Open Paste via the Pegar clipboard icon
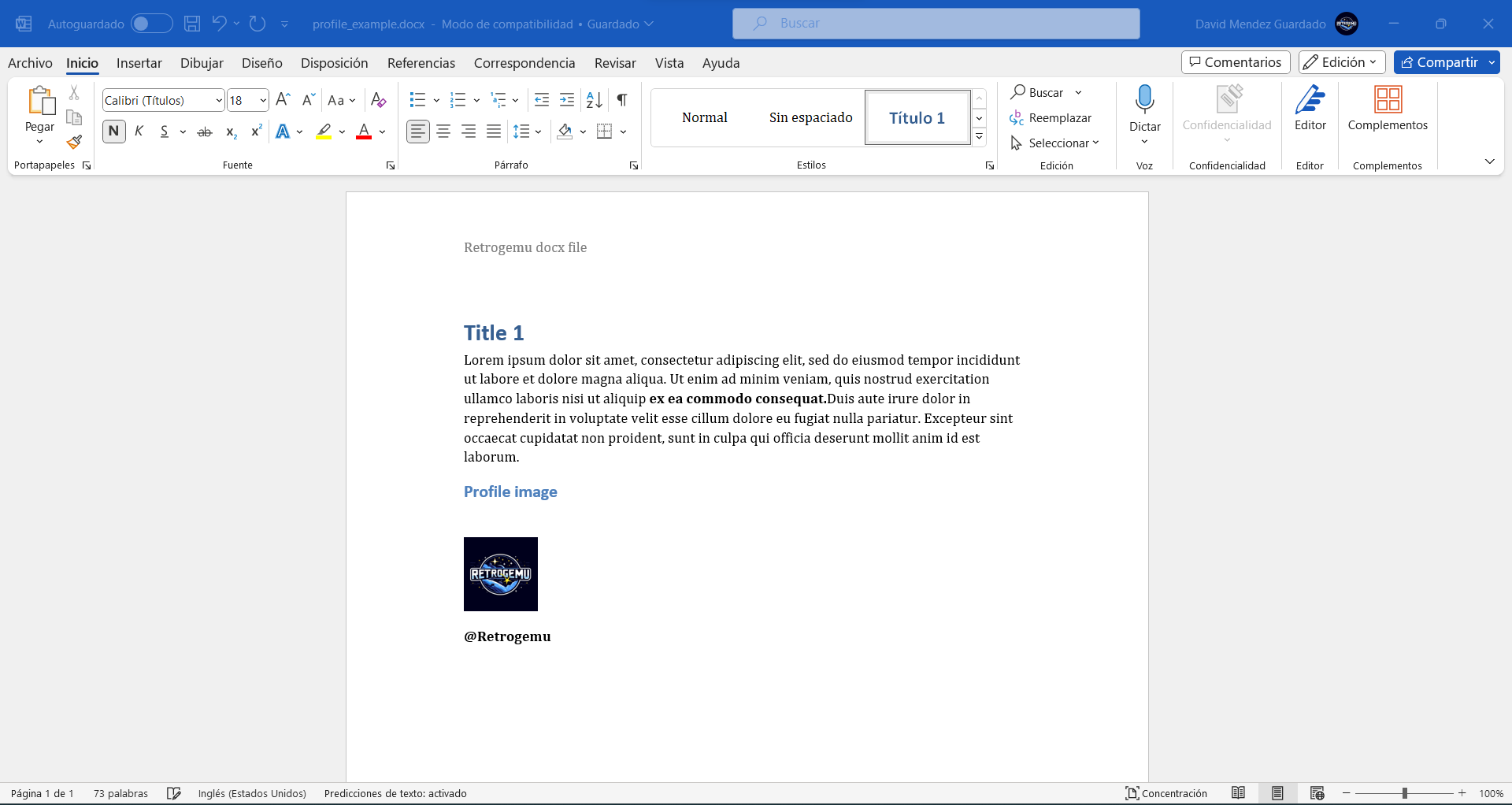The width and height of the screenshot is (1512, 805). pos(40,101)
